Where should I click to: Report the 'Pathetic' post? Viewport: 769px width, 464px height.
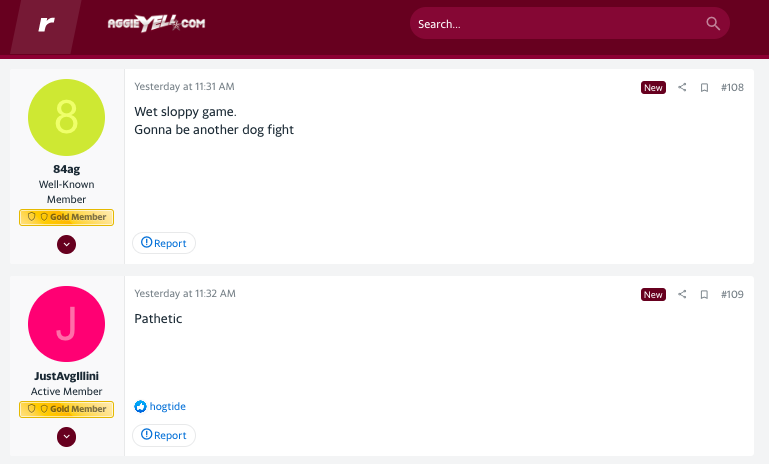[164, 436]
